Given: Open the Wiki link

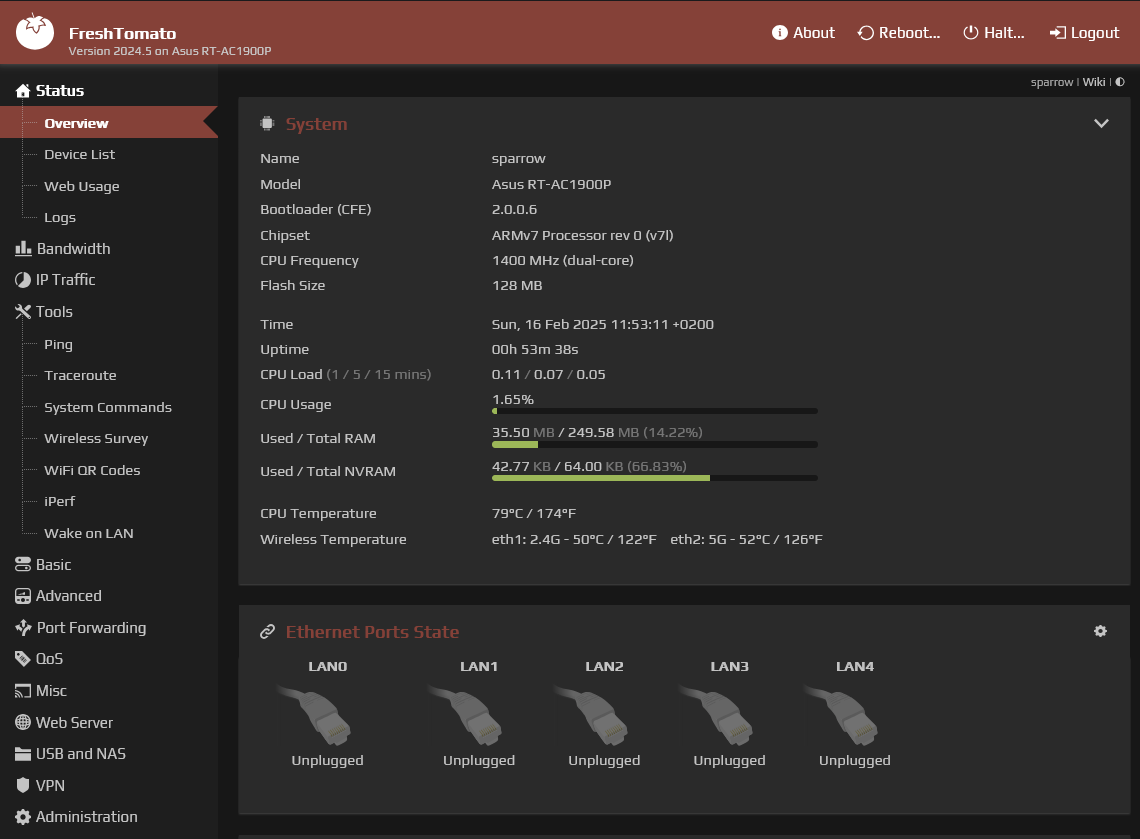Looking at the screenshot, I should click(1093, 82).
